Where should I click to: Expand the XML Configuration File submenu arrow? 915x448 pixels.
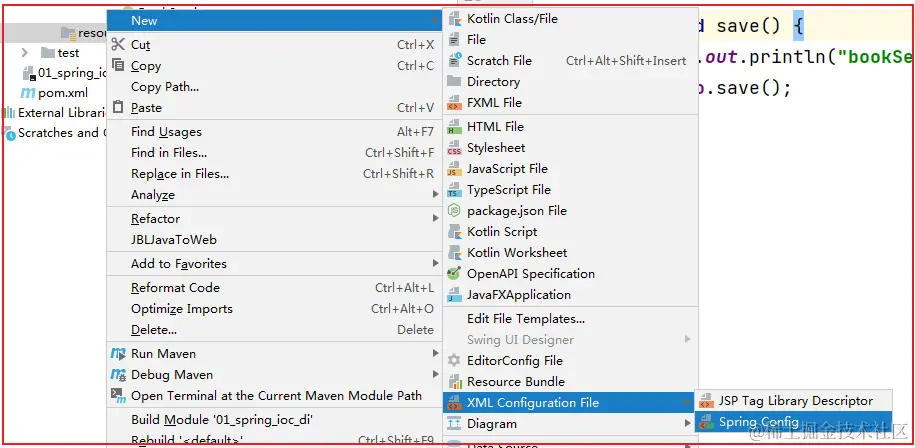pos(688,402)
